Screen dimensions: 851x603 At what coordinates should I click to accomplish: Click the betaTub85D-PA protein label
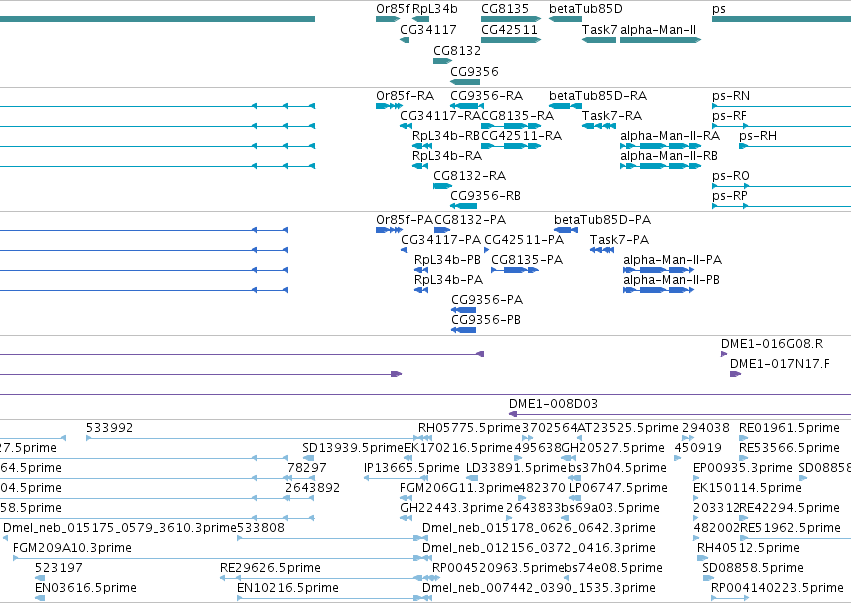(602, 220)
